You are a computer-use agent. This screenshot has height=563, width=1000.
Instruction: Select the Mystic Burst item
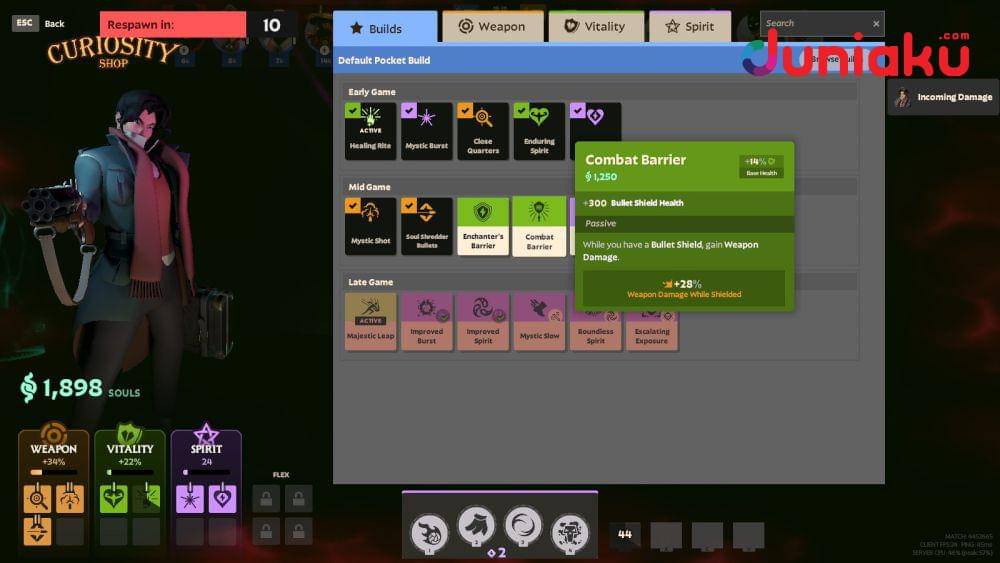tap(426, 131)
